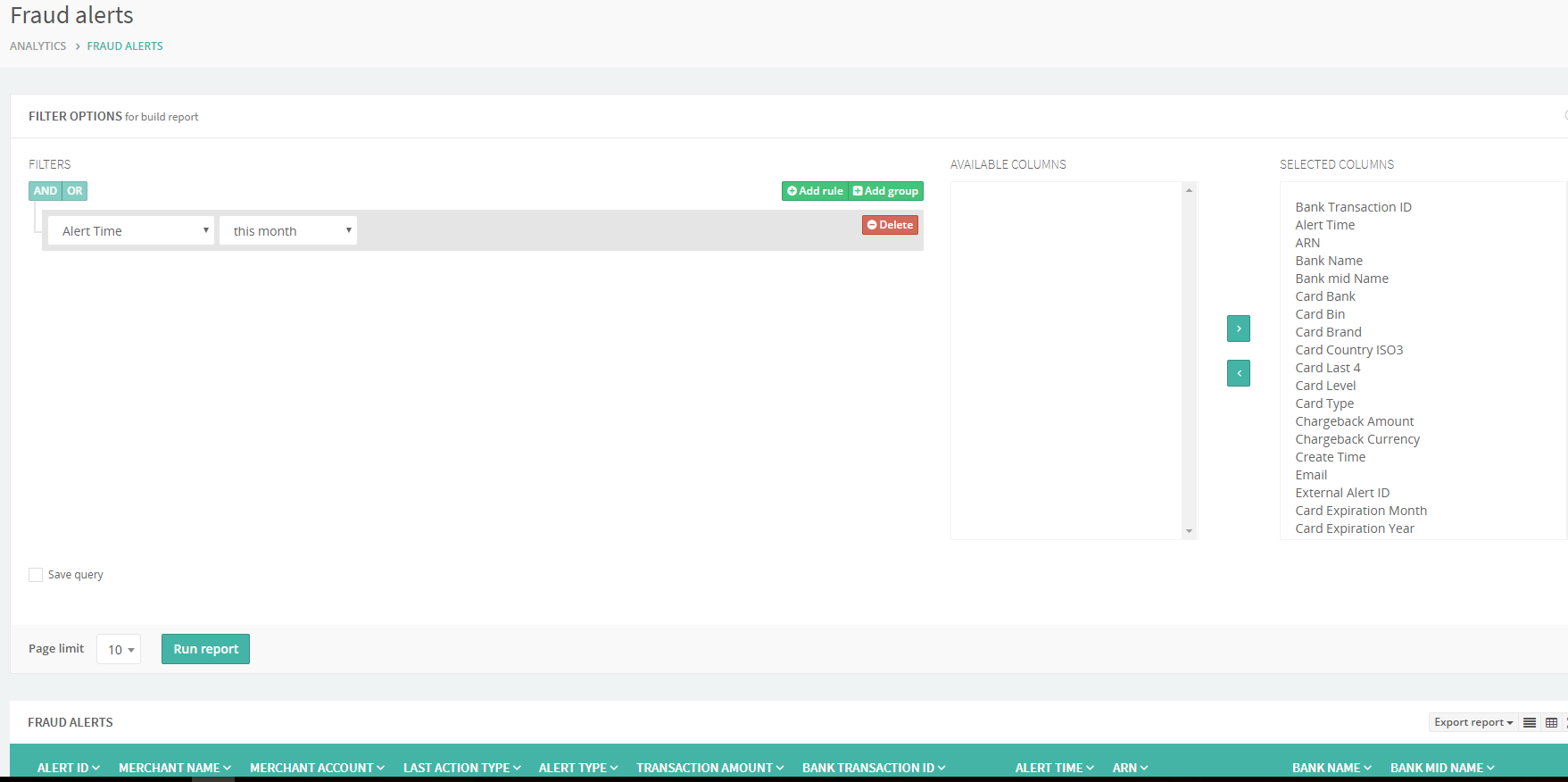1568x782 pixels.
Task: Sort by ALERT TYPE column header
Action: [578, 768]
